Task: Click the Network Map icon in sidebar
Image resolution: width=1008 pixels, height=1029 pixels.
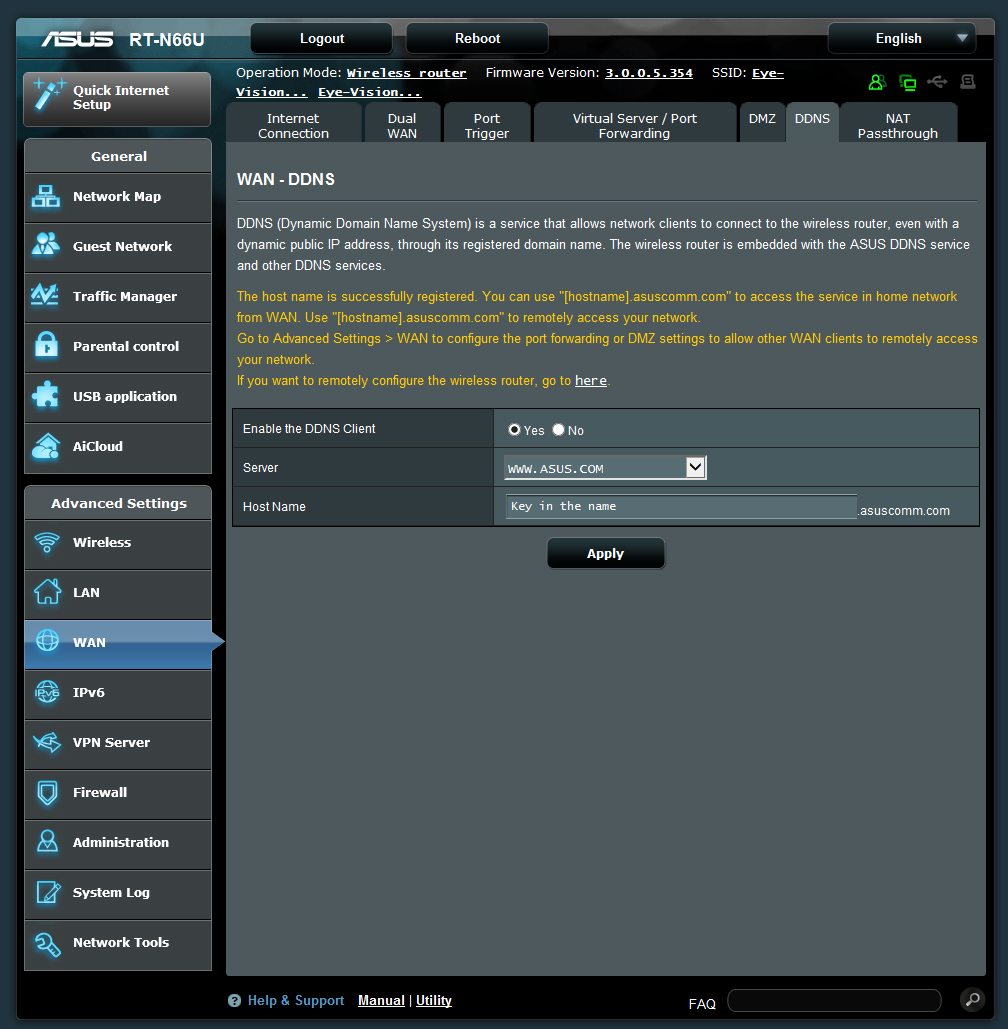Action: pos(46,197)
